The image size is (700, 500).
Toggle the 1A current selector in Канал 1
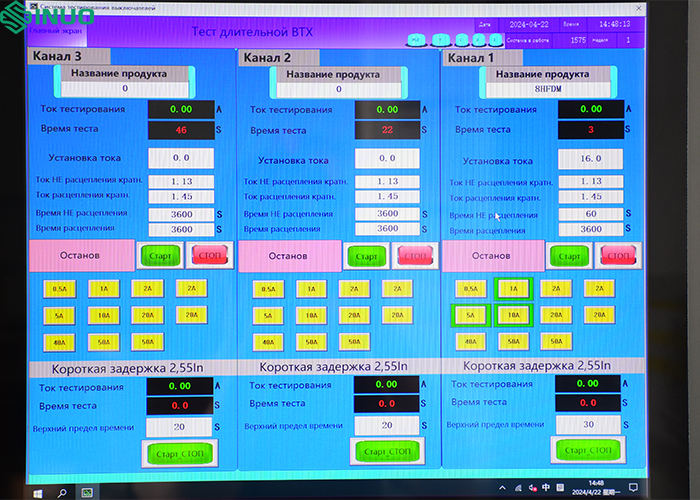pos(513,289)
